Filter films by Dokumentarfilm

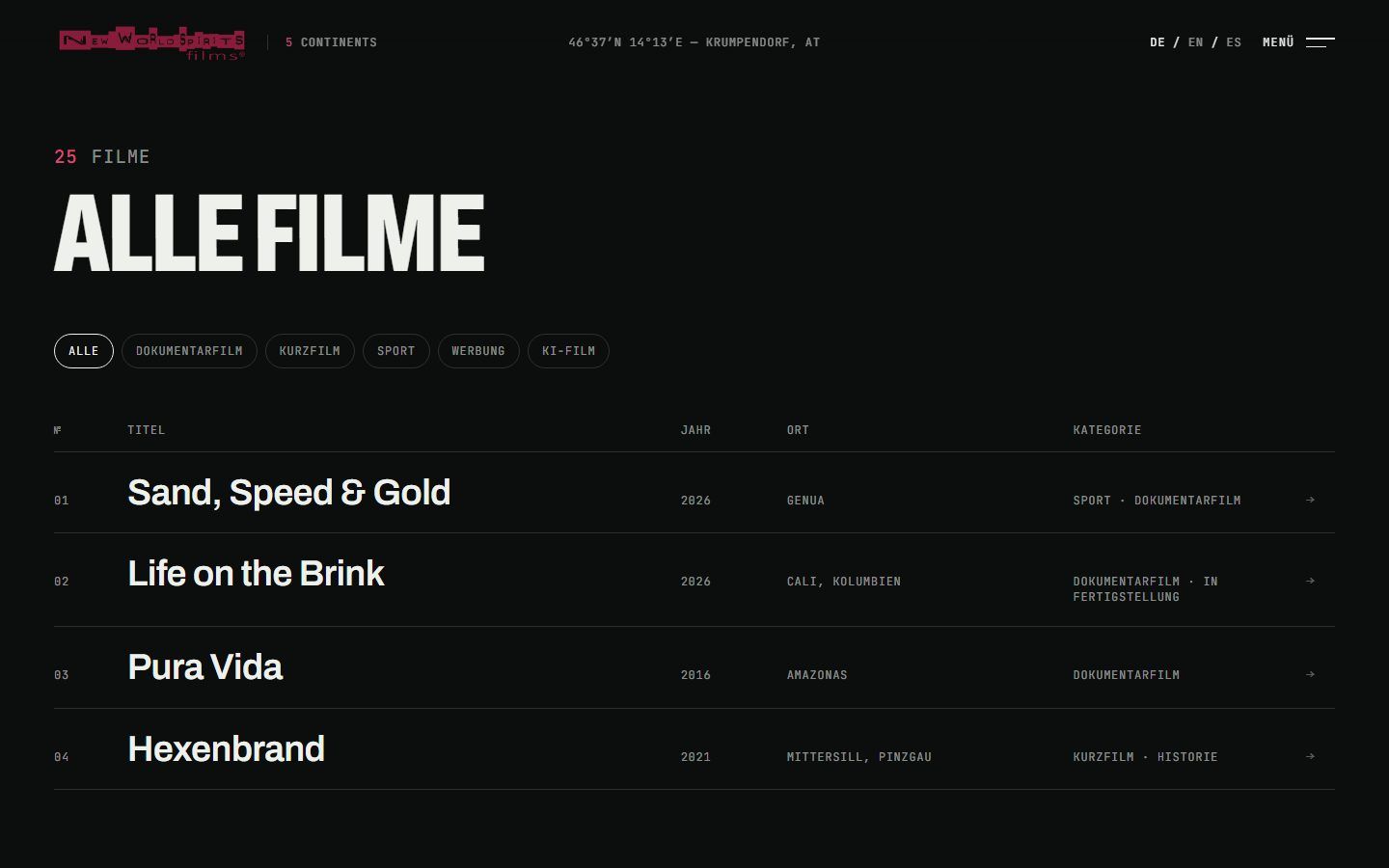[x=189, y=351]
